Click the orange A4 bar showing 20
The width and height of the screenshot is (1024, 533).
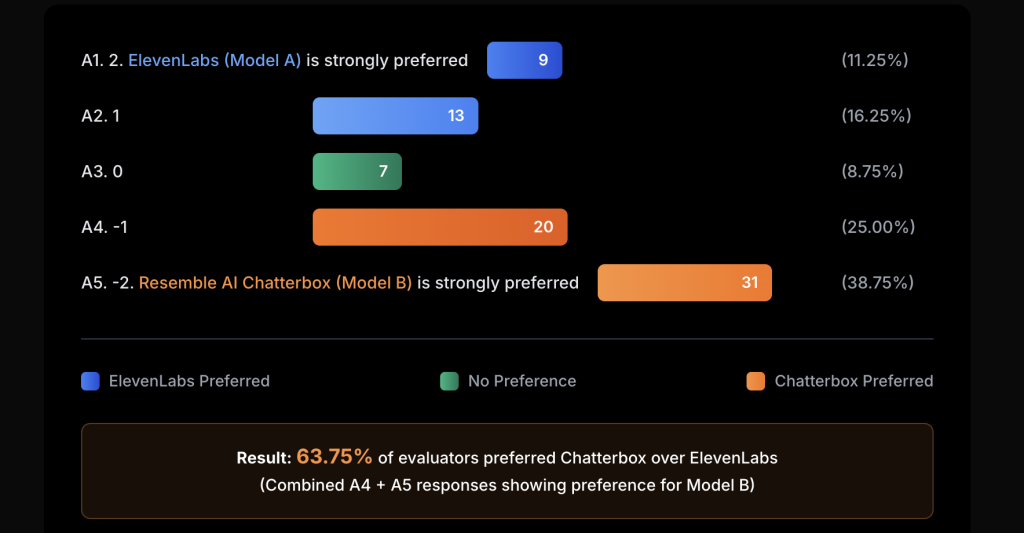click(440, 227)
